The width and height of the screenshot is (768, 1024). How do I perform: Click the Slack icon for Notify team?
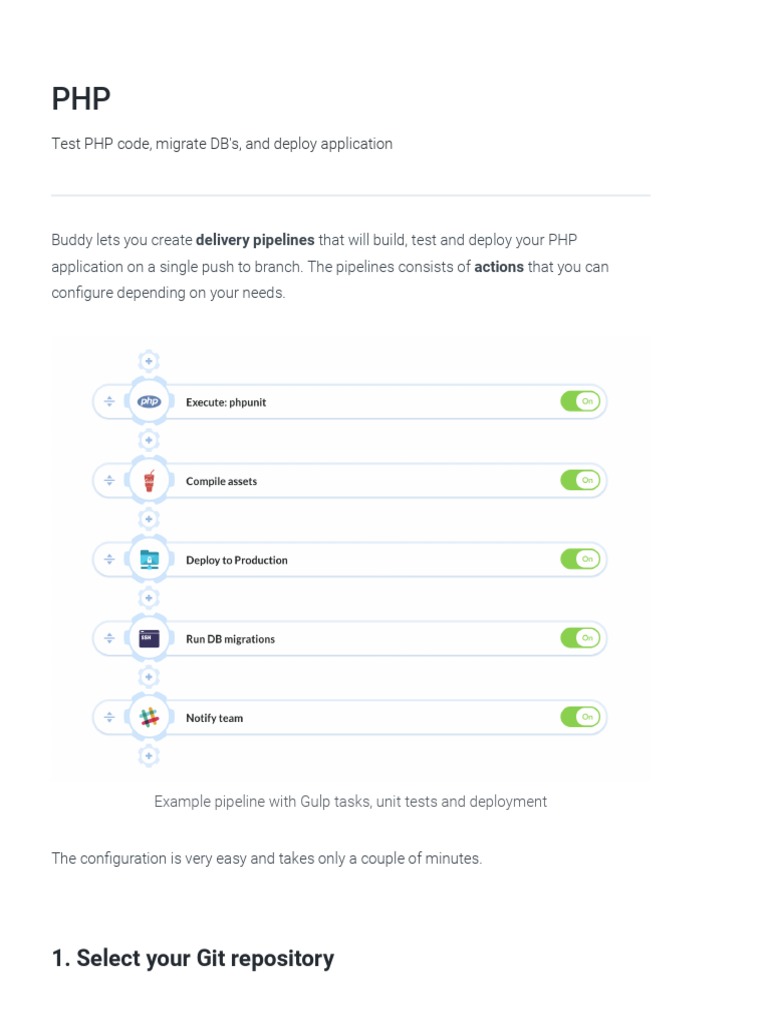[149, 717]
